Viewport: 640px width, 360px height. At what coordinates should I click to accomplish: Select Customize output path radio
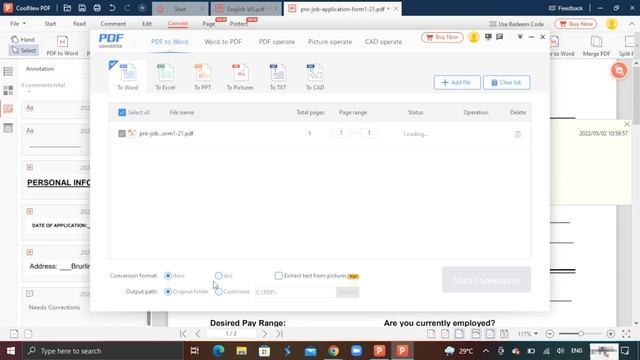tap(219, 292)
